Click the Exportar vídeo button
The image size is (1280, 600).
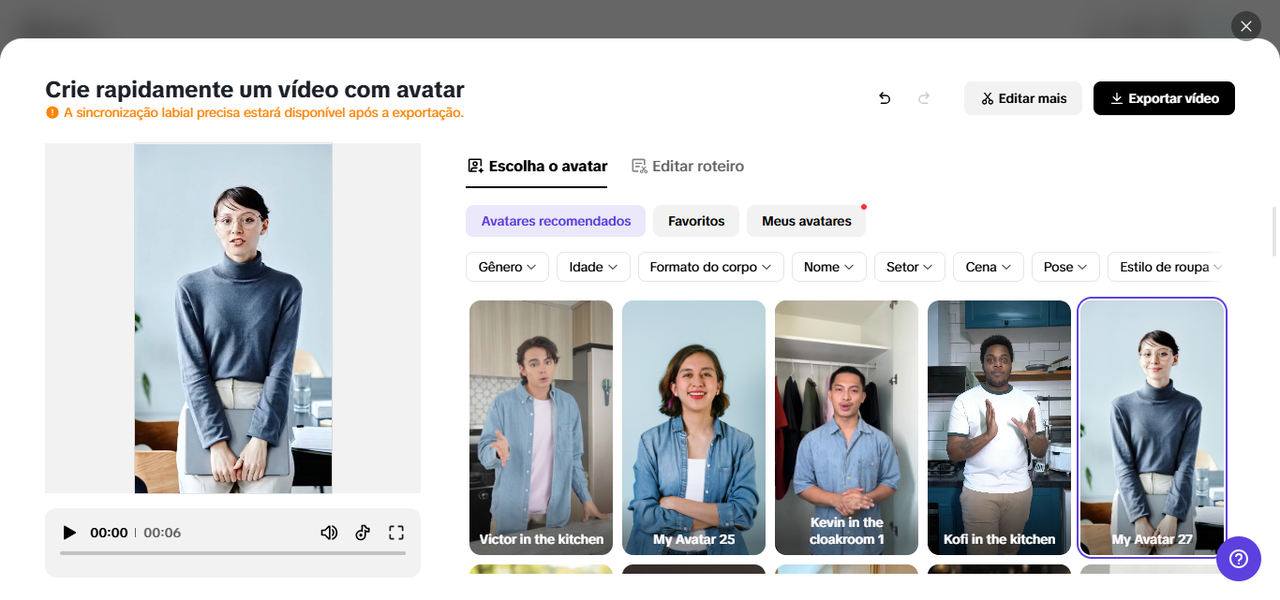pos(1163,98)
